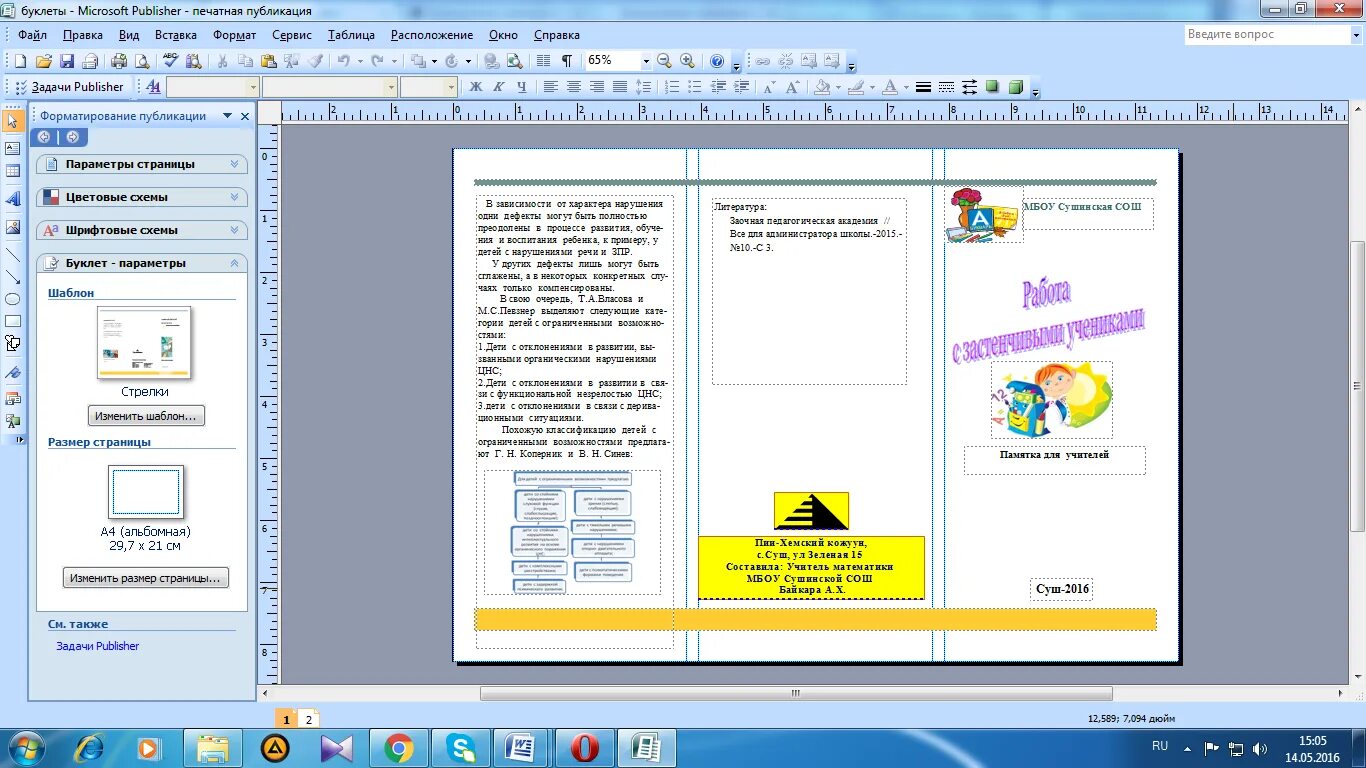Paste from clipboard using the Paste icon

(269, 61)
